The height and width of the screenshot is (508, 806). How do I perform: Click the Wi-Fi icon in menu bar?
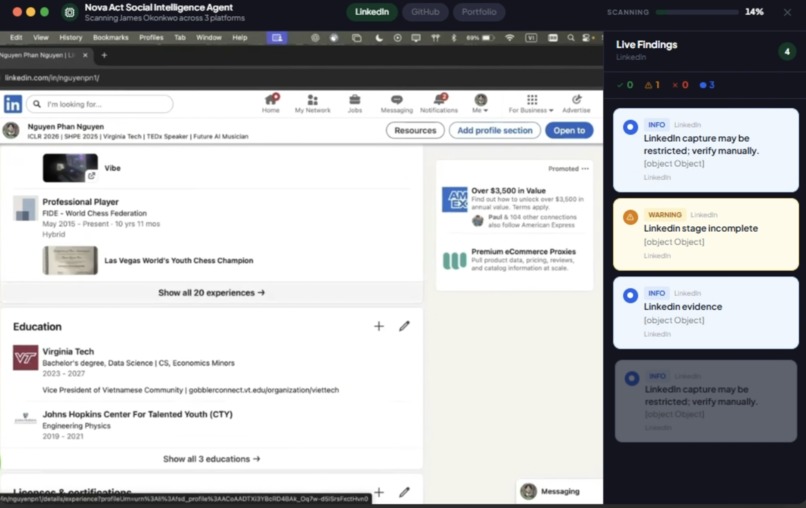pyautogui.click(x=509, y=38)
